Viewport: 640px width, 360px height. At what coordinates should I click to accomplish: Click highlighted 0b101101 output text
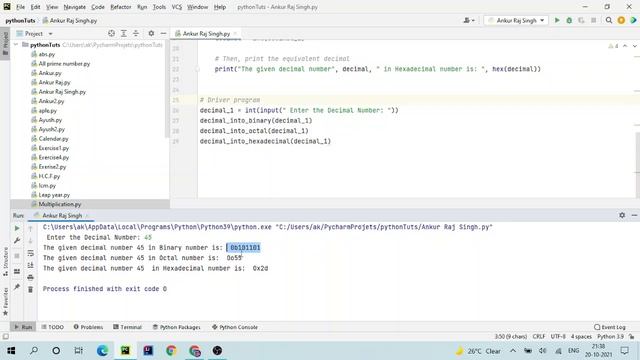pos(244,248)
